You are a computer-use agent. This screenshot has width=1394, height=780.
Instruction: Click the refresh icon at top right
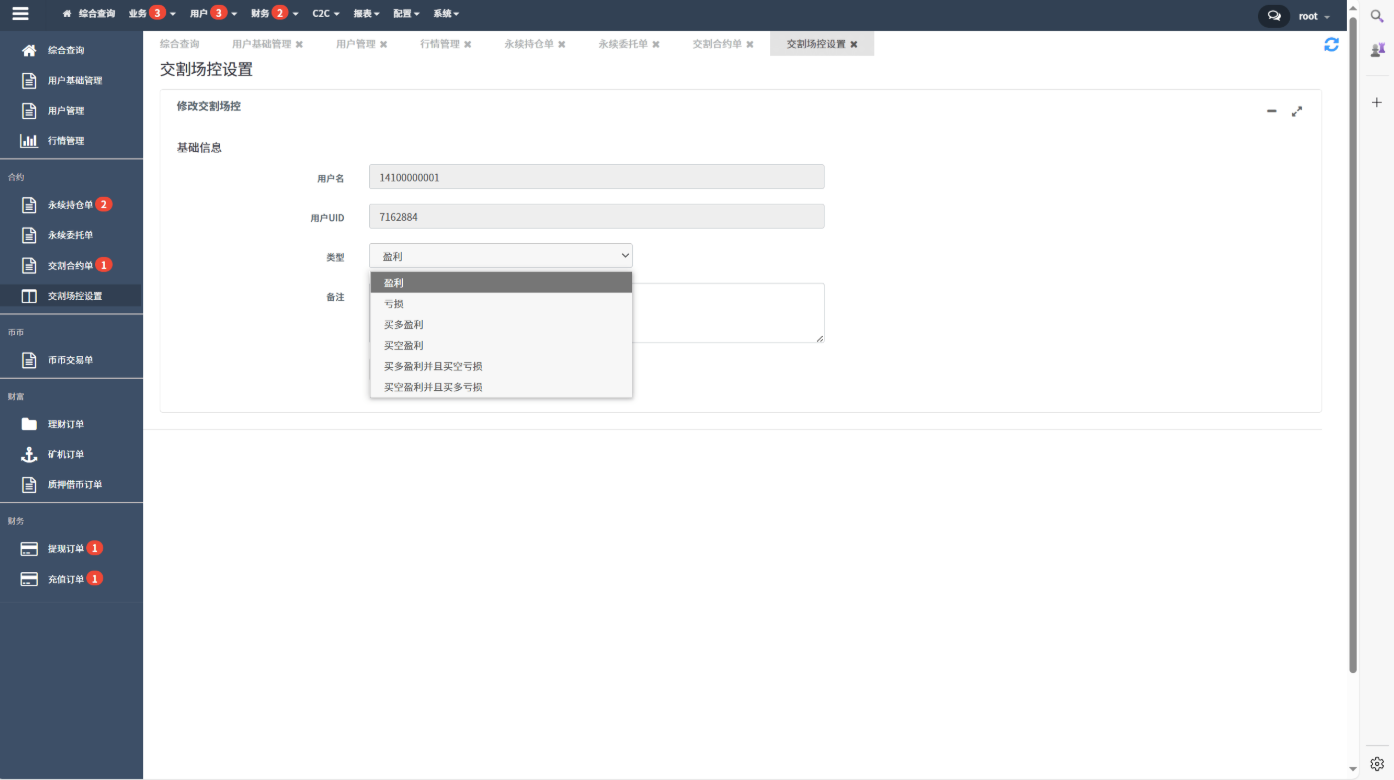(1331, 44)
